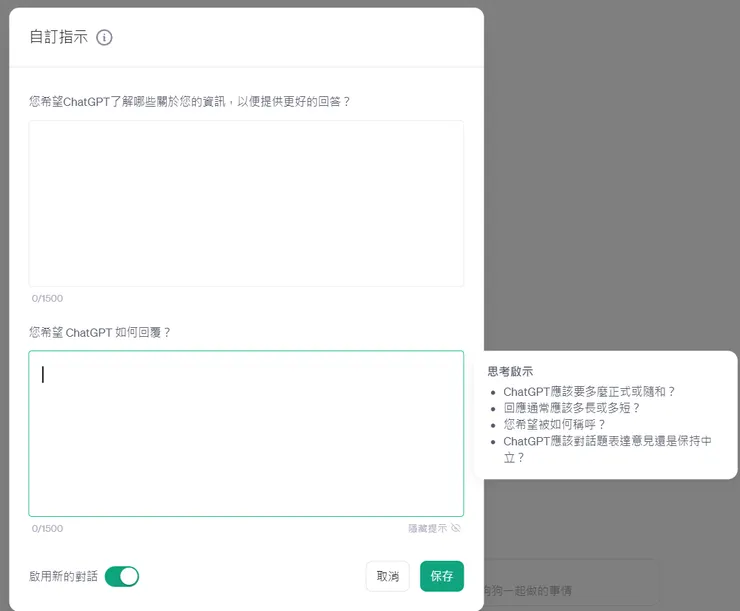Focus the 如何回覆 response text area
Screen dimensions: 740x611
[246, 434]
